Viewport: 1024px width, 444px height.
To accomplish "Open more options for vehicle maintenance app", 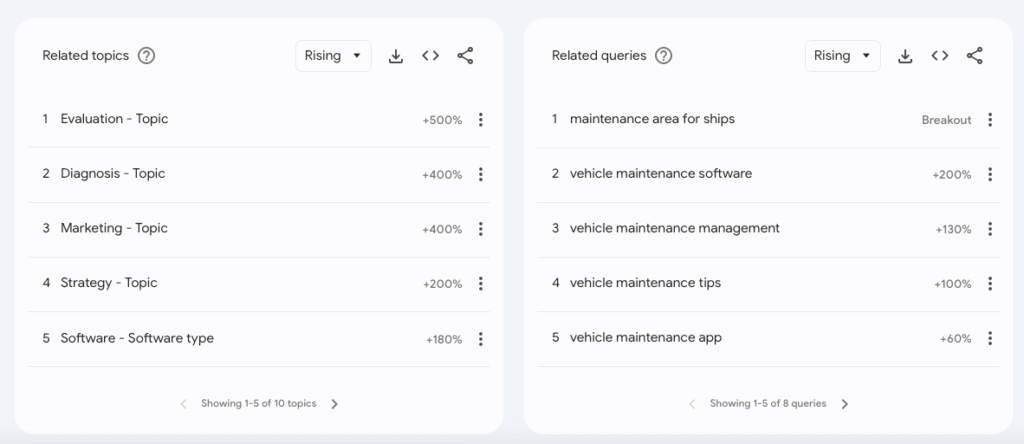I will 990,339.
